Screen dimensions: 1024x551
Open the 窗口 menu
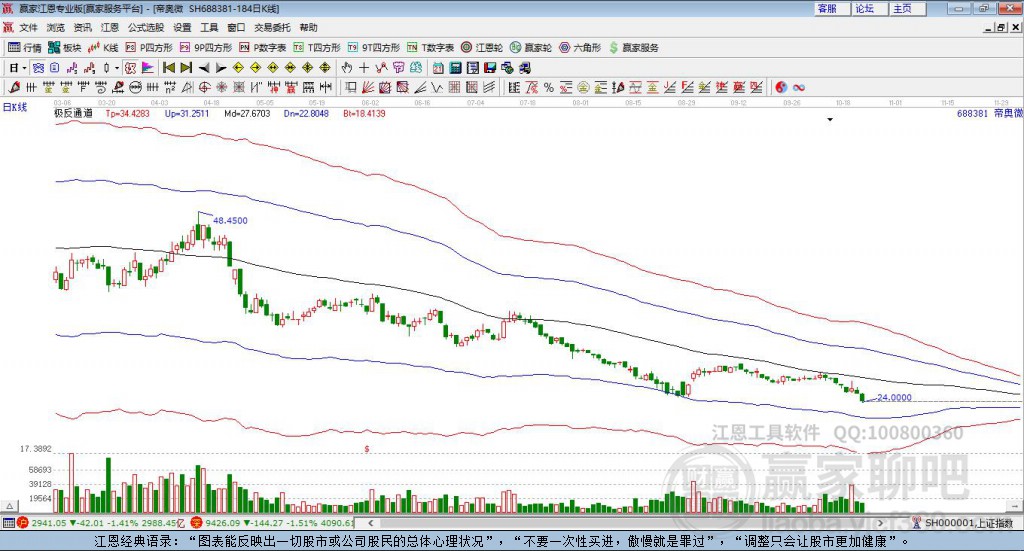click(x=236, y=27)
